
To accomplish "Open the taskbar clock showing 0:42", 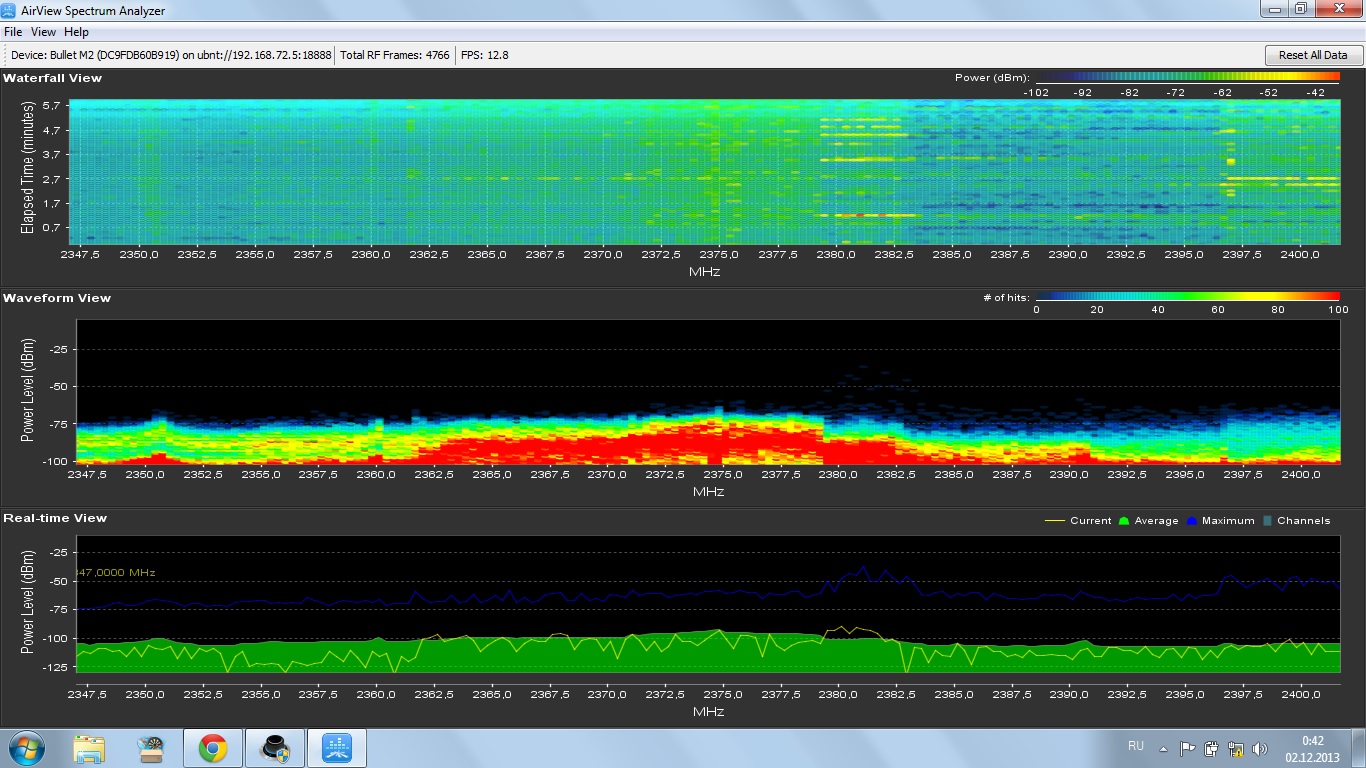I will point(1312,748).
